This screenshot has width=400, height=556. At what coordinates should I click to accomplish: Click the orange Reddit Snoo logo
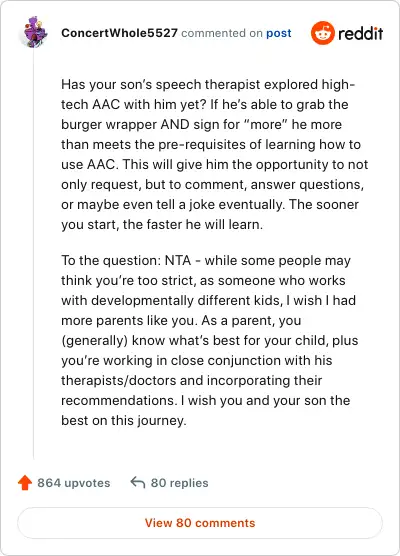(322, 33)
